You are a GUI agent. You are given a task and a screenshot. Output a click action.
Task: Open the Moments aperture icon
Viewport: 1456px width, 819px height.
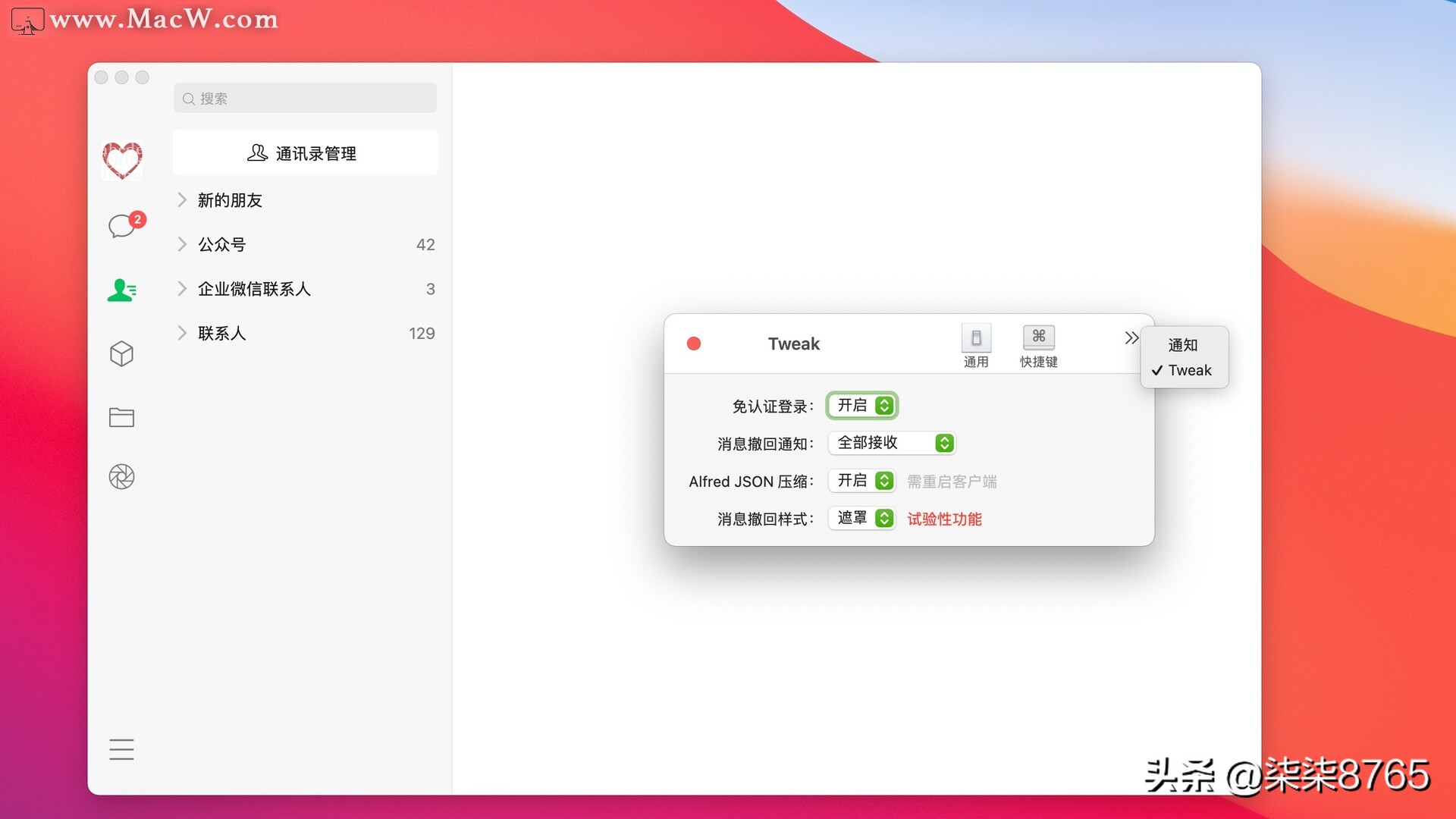[x=122, y=477]
